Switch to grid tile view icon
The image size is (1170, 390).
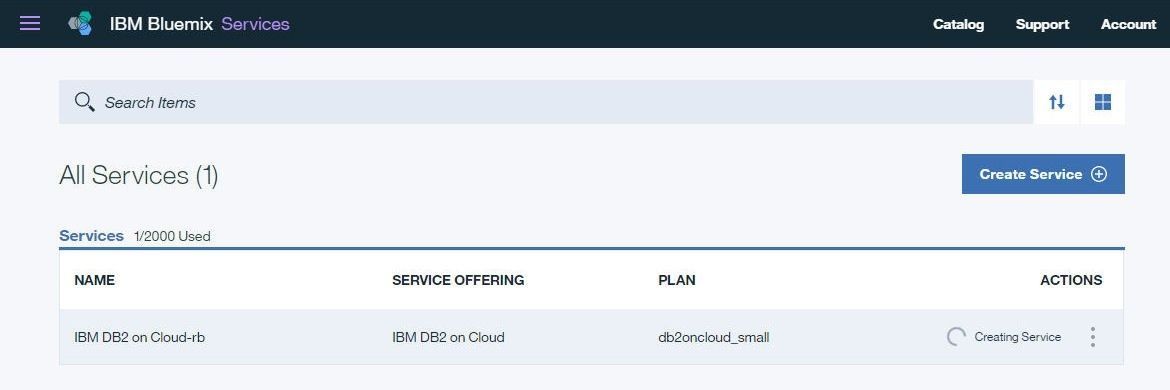coord(1103,102)
